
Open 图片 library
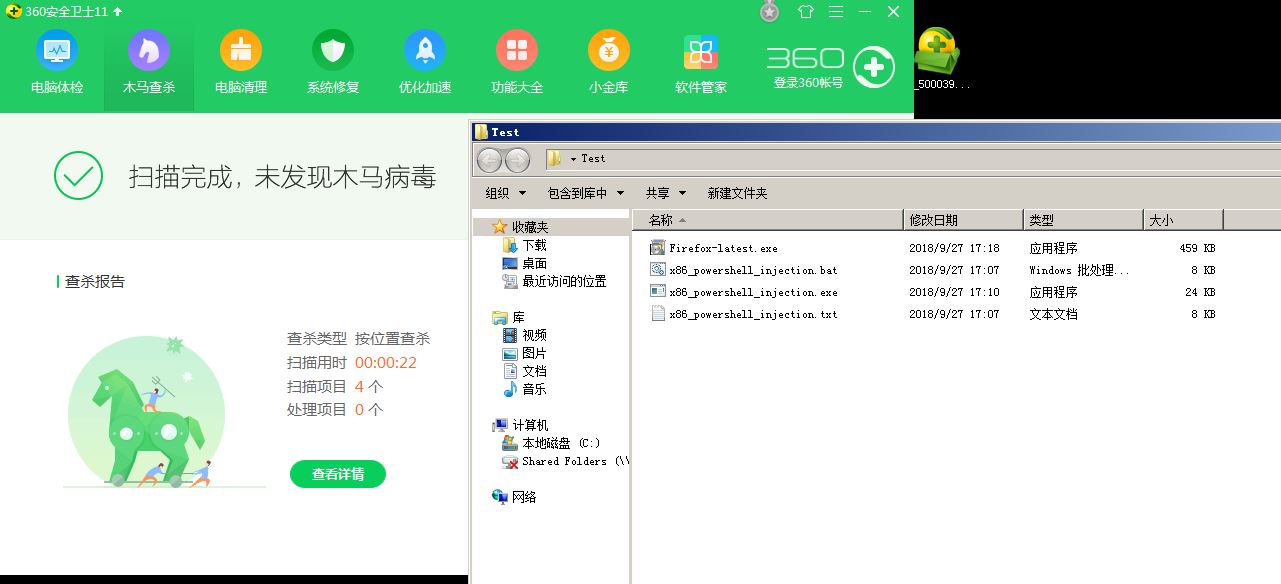(534, 353)
